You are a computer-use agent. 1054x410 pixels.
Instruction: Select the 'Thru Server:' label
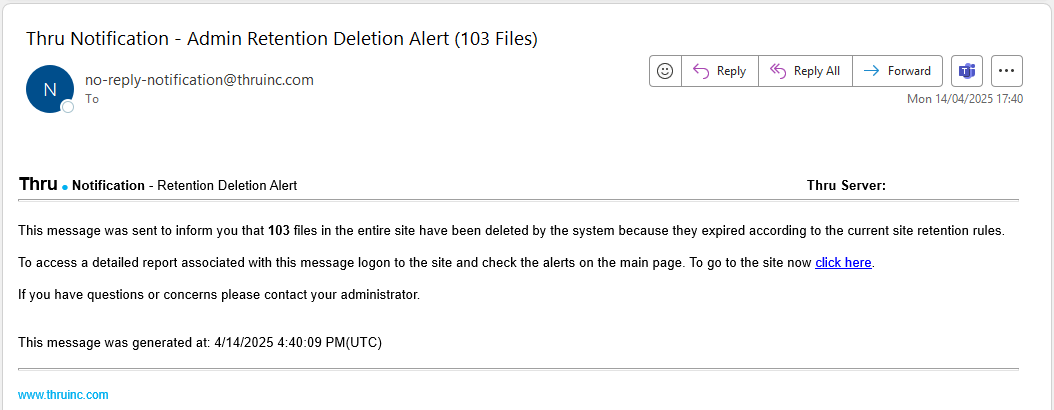pos(846,186)
